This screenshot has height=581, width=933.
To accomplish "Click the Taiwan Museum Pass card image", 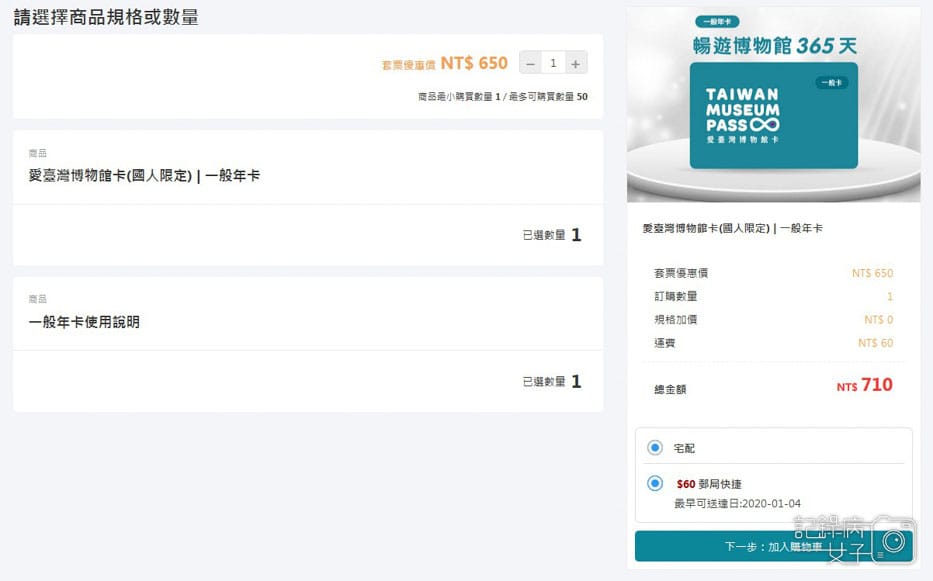I will 773,116.
